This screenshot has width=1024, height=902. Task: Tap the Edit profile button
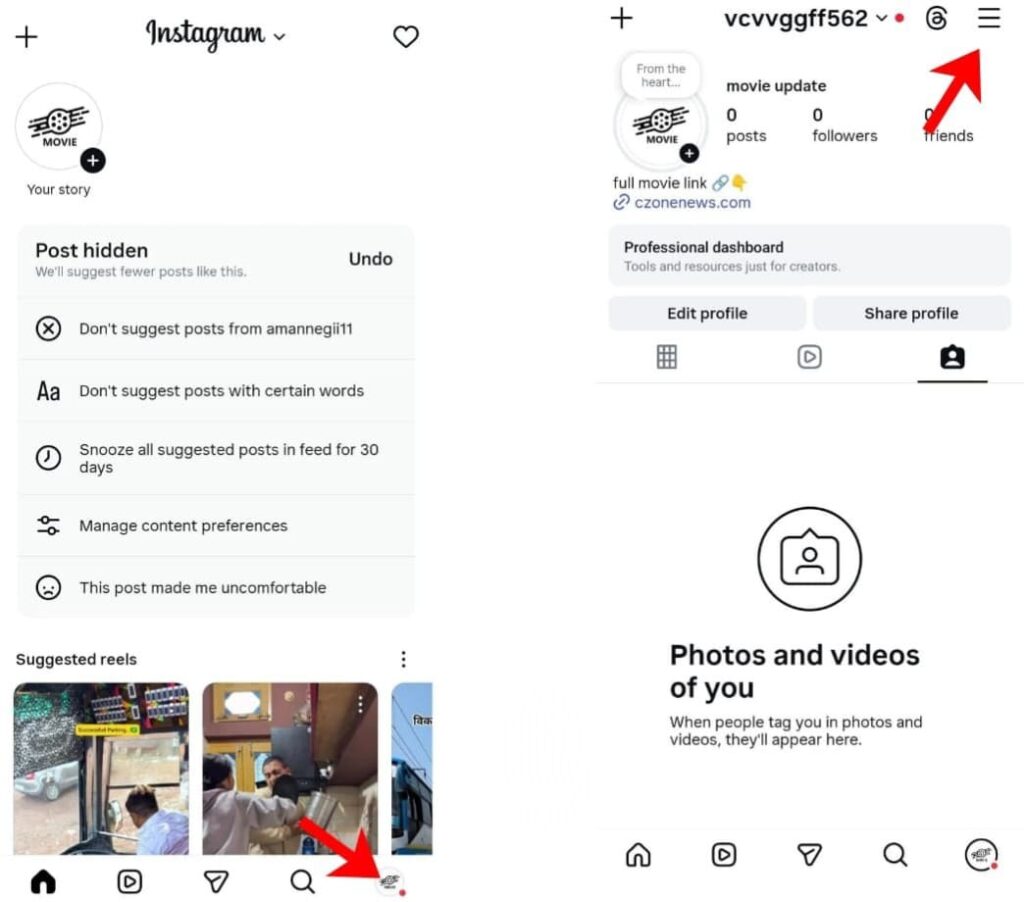(707, 314)
